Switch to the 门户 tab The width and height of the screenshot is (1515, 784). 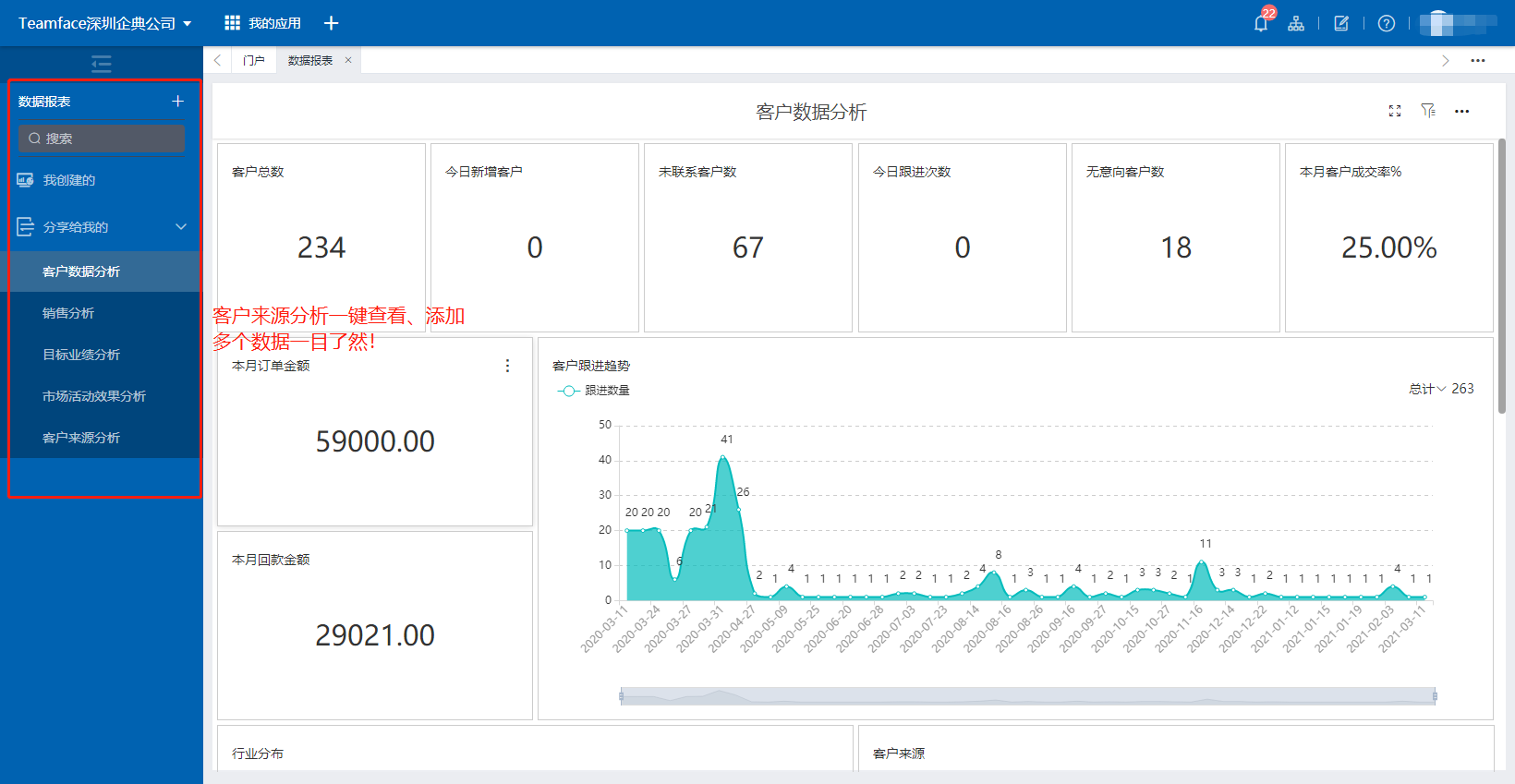click(253, 60)
